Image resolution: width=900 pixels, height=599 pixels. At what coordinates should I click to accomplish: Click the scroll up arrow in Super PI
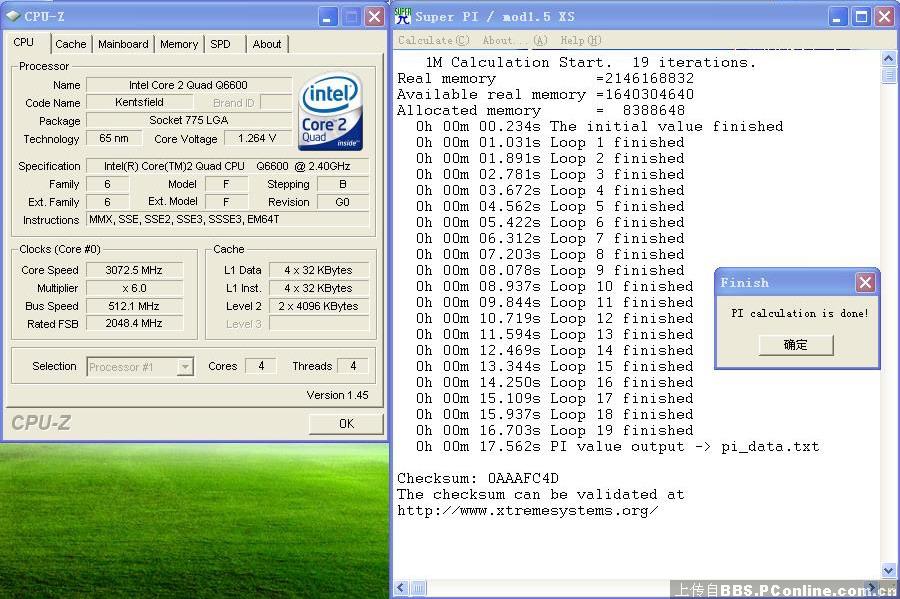click(889, 59)
